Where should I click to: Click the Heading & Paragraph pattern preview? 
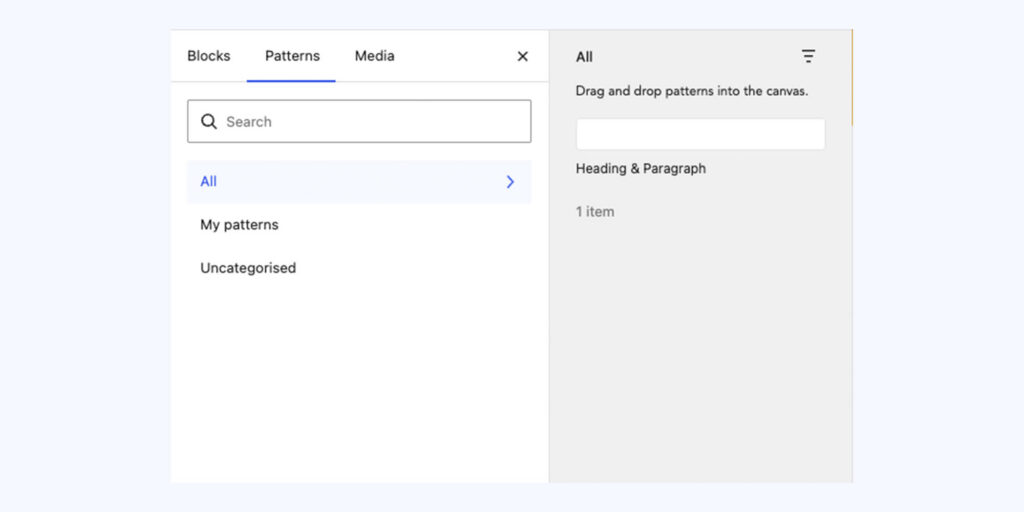[700, 134]
